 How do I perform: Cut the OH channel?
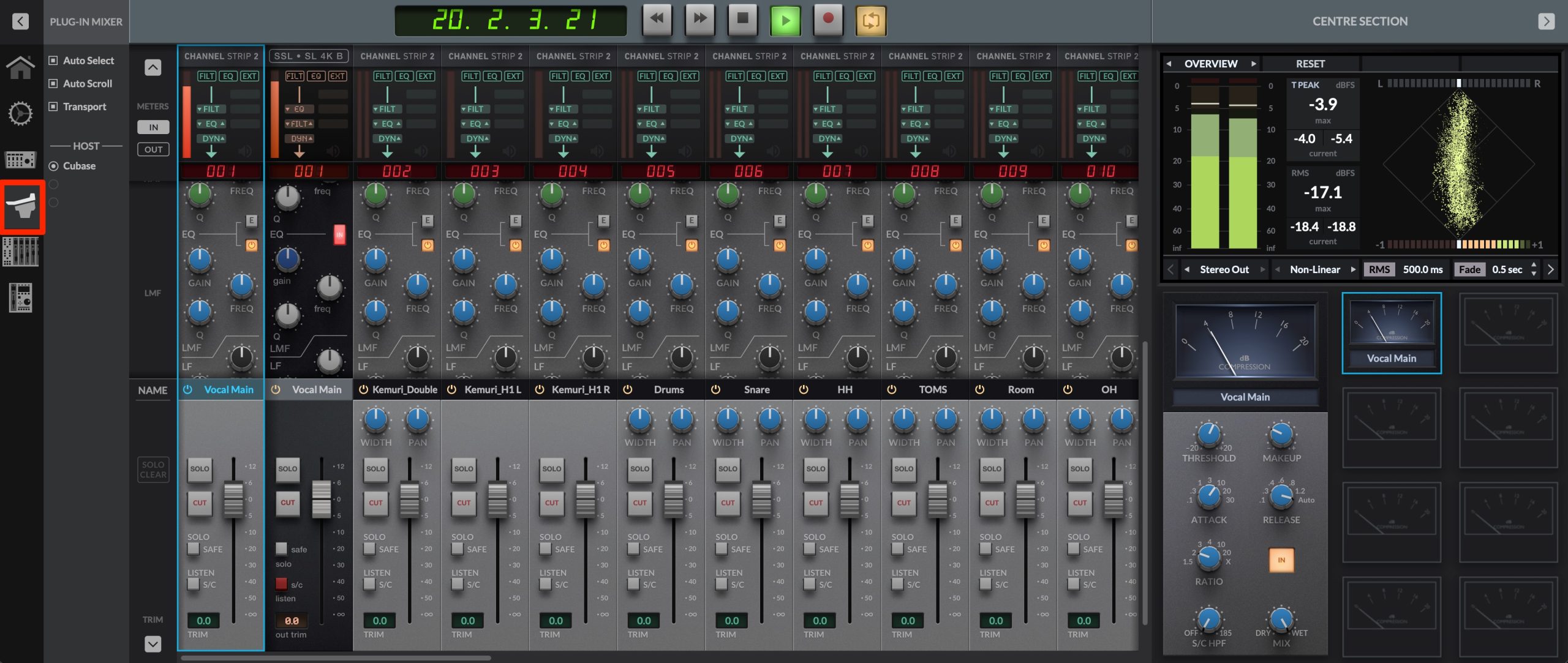[1080, 503]
